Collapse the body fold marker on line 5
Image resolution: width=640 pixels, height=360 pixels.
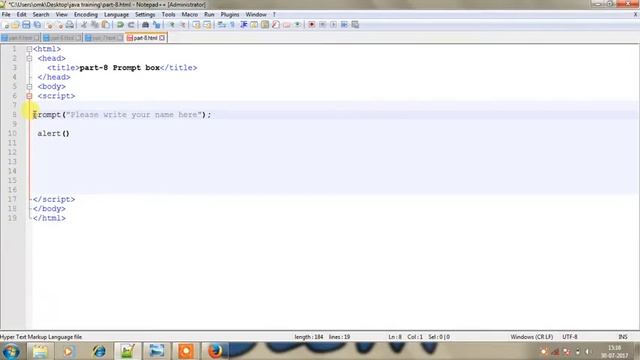[29, 87]
